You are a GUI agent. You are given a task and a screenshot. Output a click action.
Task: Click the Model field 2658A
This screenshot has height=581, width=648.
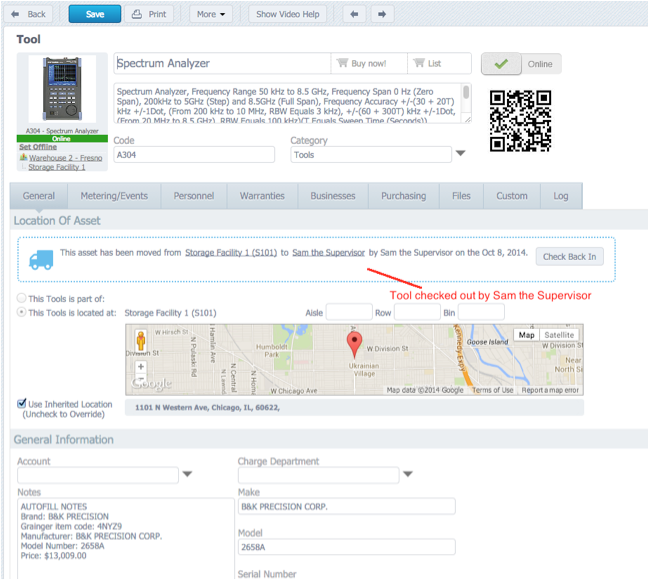click(x=347, y=547)
